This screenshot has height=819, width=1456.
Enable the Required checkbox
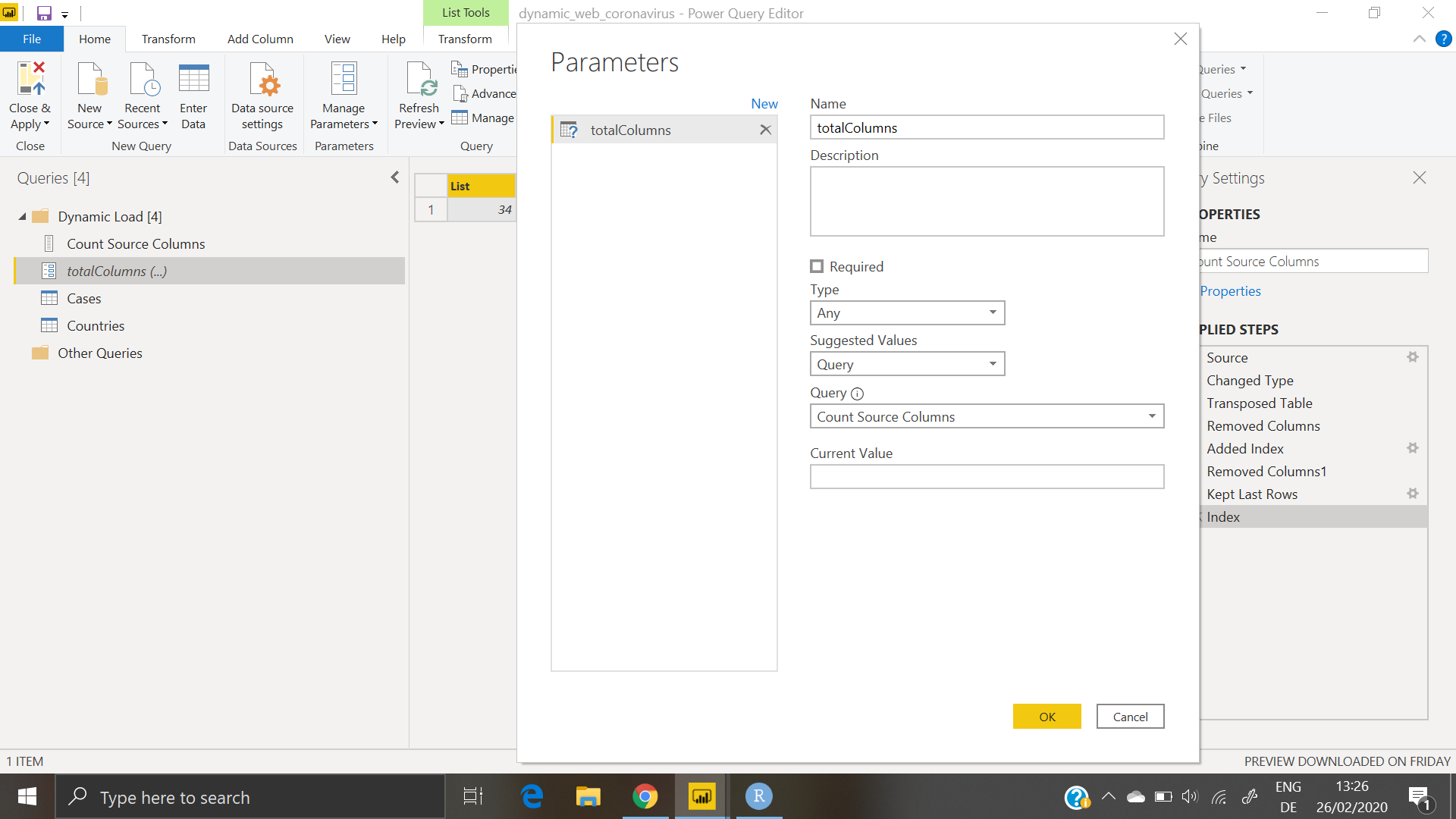click(x=817, y=266)
